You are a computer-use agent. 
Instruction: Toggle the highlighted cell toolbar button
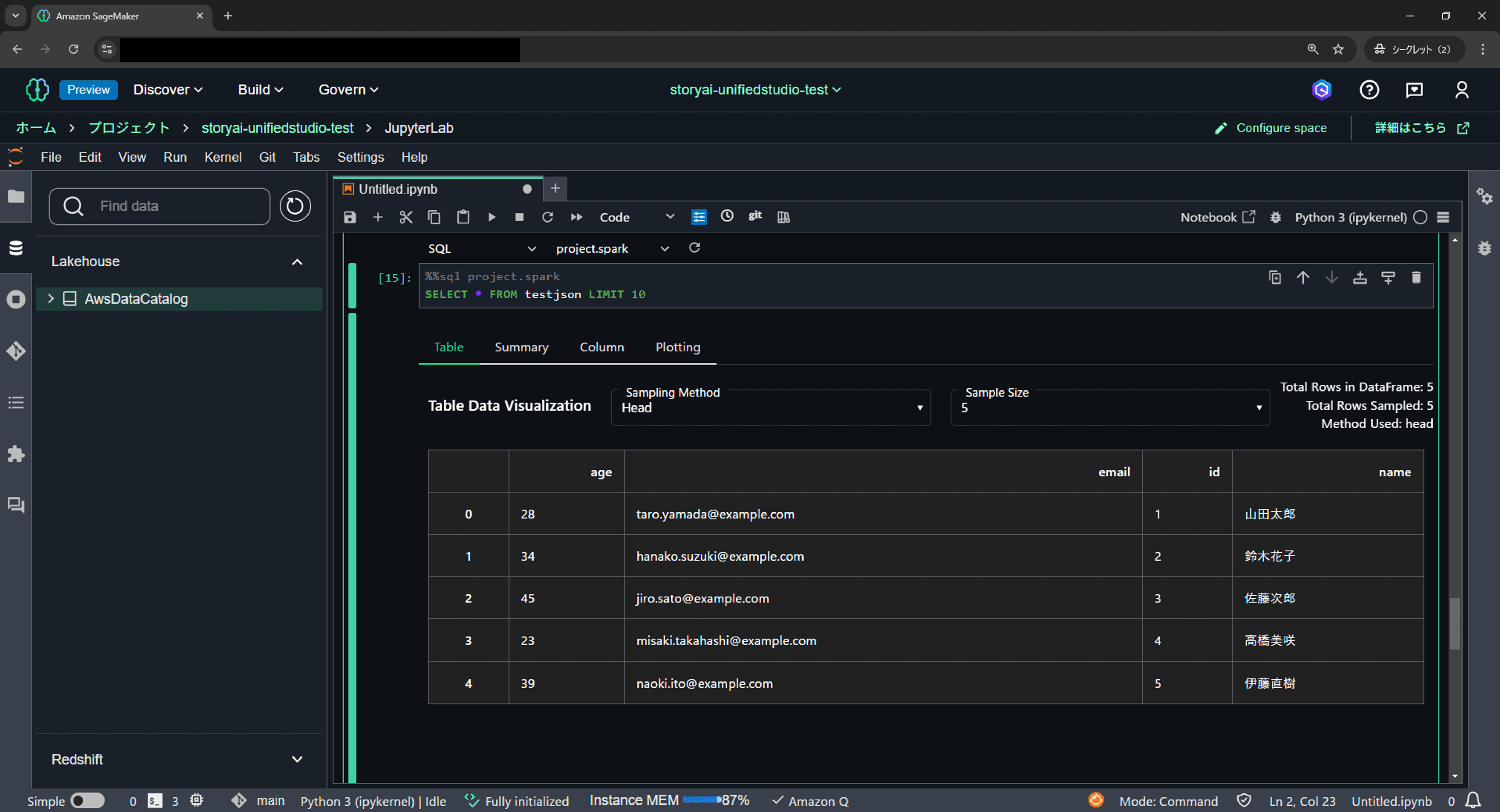699,217
